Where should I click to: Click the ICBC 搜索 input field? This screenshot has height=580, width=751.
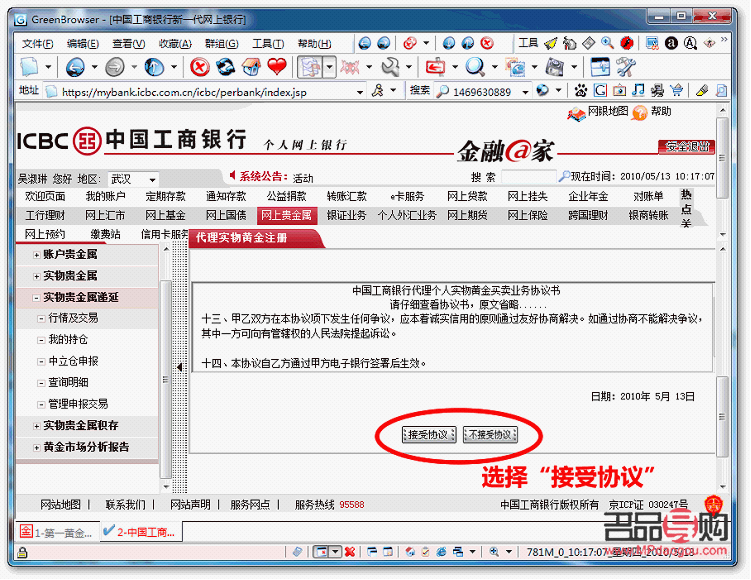pyautogui.click(x=528, y=177)
